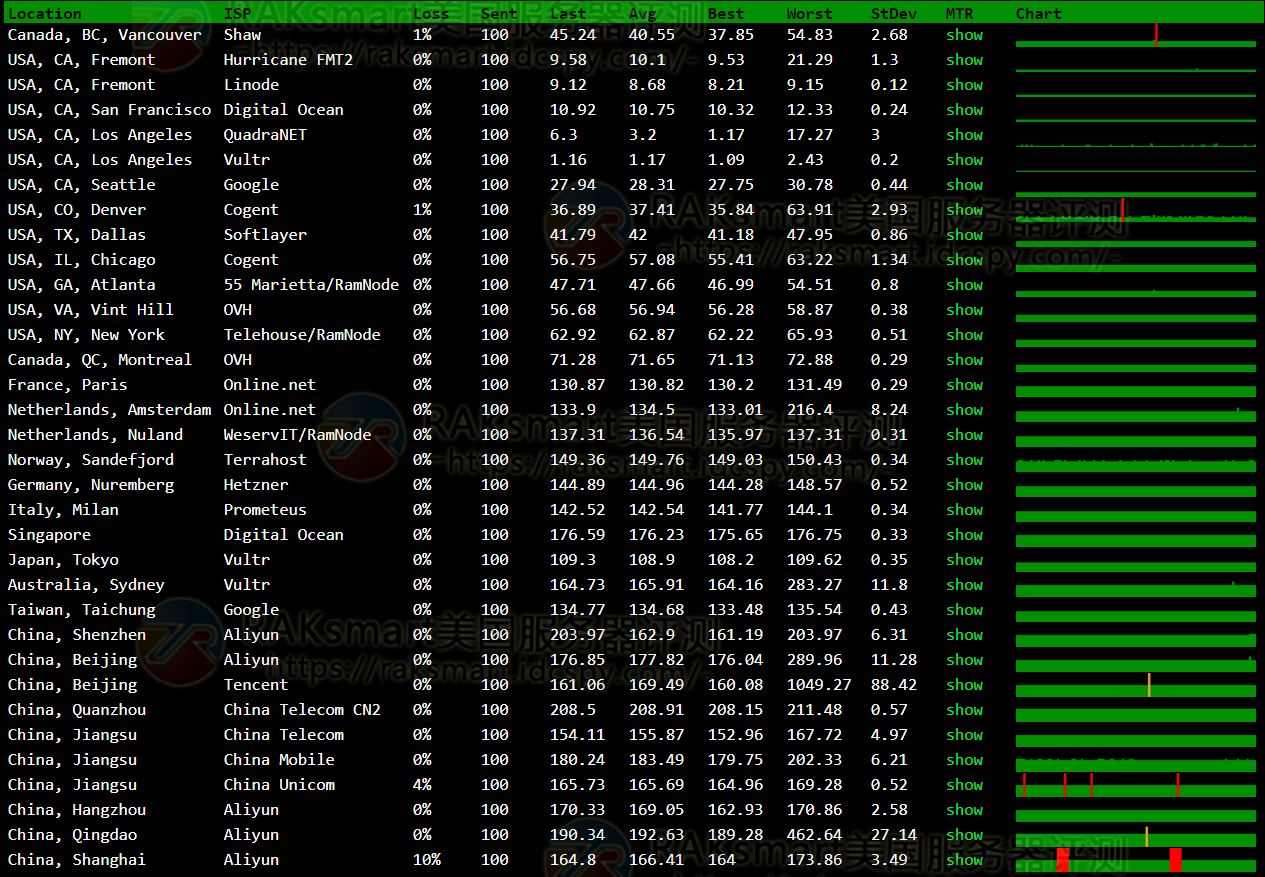Click the Avg column header
1265x877 pixels.
coord(643,13)
